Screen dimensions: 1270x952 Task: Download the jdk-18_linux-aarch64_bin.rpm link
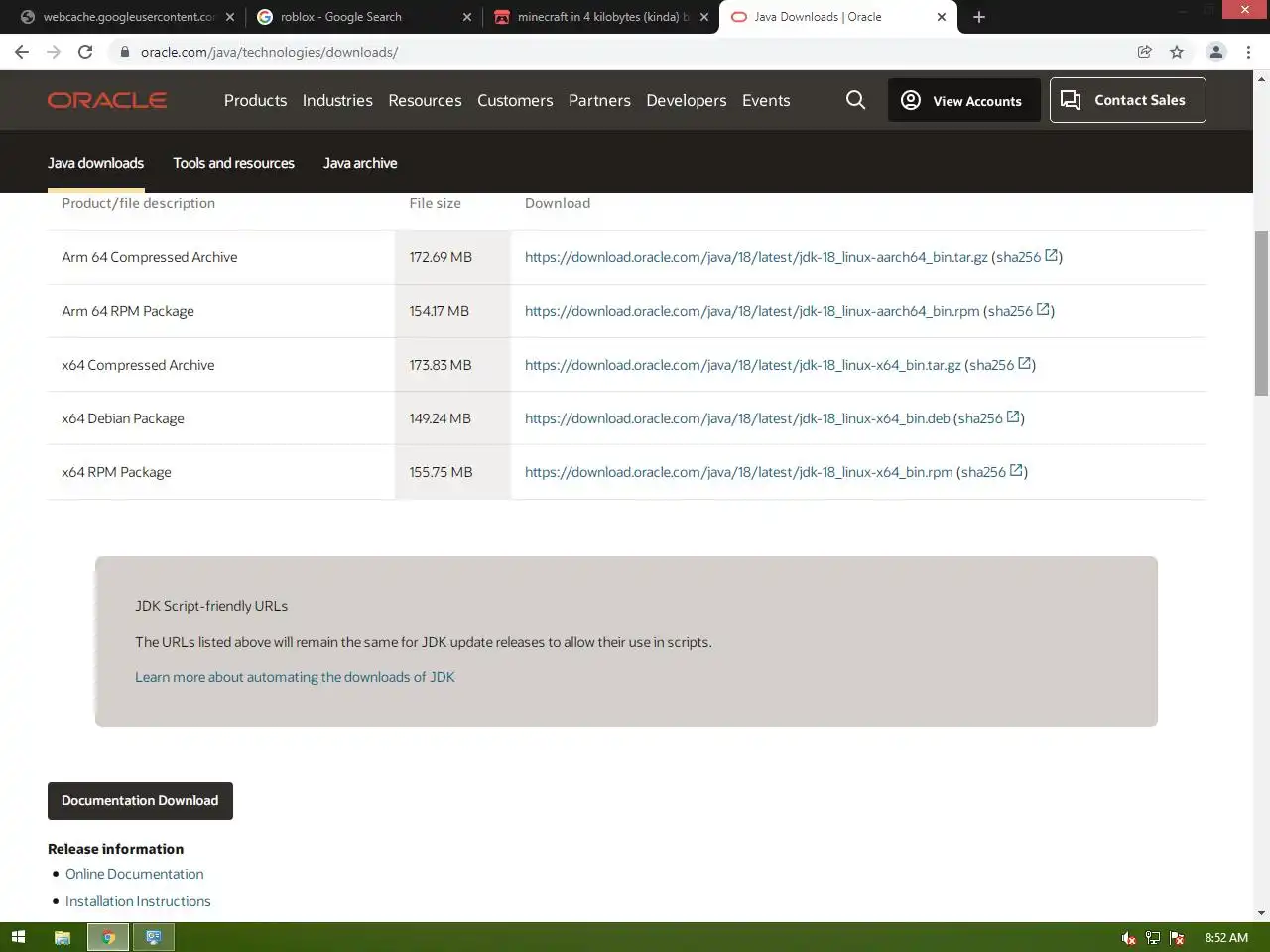pyautogui.click(x=752, y=311)
